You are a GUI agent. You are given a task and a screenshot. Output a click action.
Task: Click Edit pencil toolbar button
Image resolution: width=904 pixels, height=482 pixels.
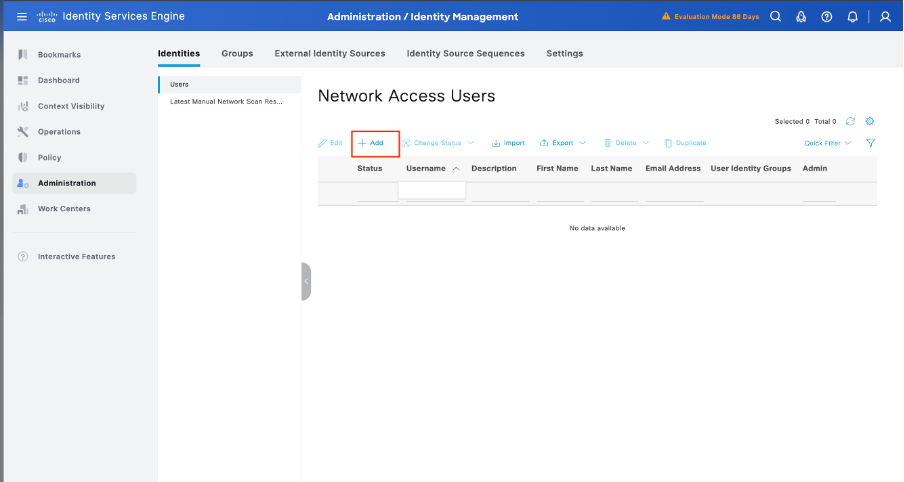(330, 143)
